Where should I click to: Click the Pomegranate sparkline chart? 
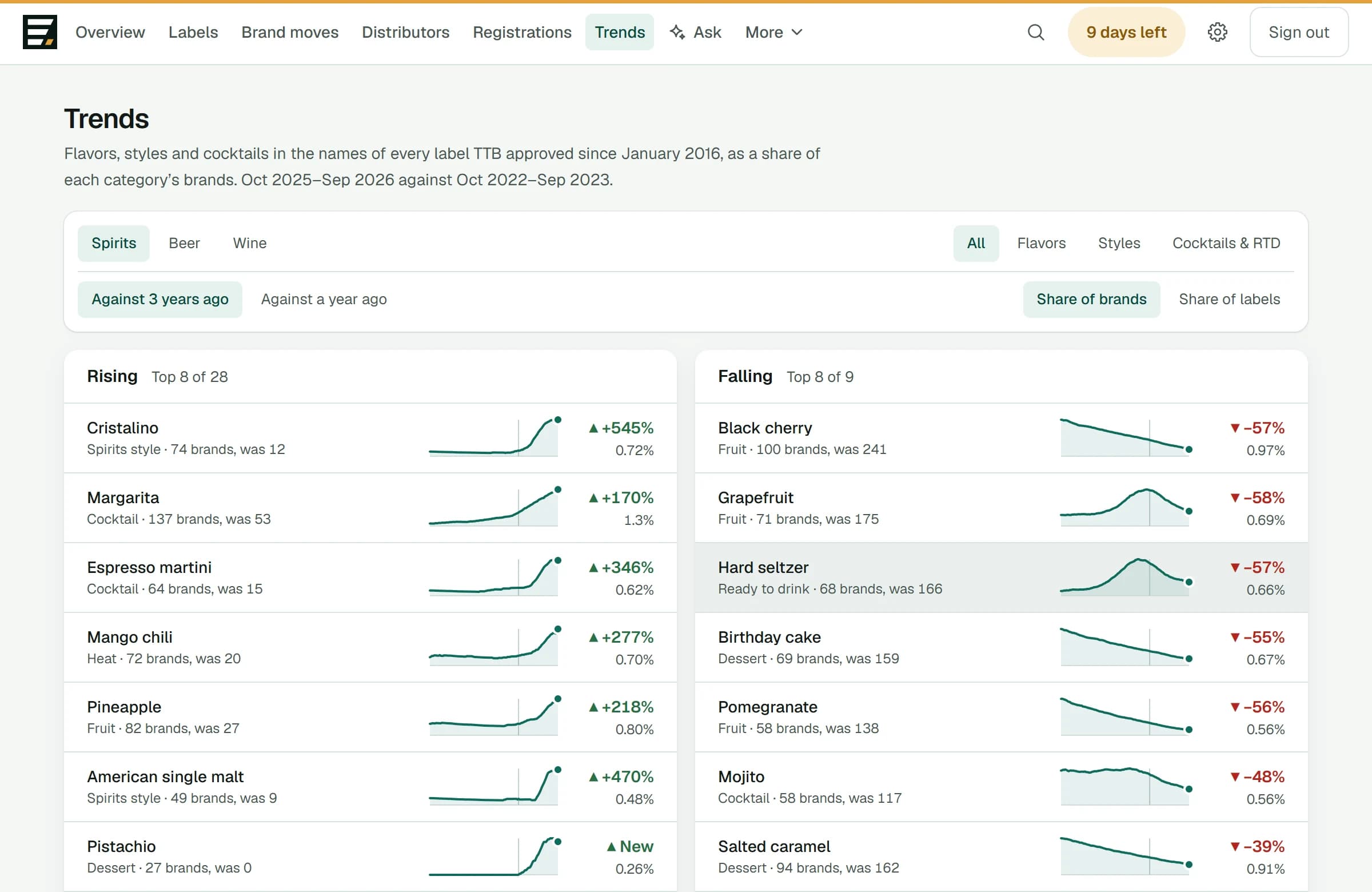[x=1126, y=717]
